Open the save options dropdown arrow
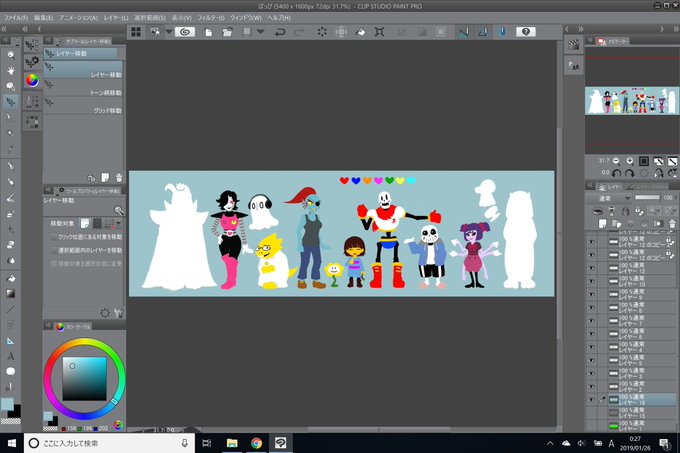Screen dimensions: 680x453 point(260,32)
